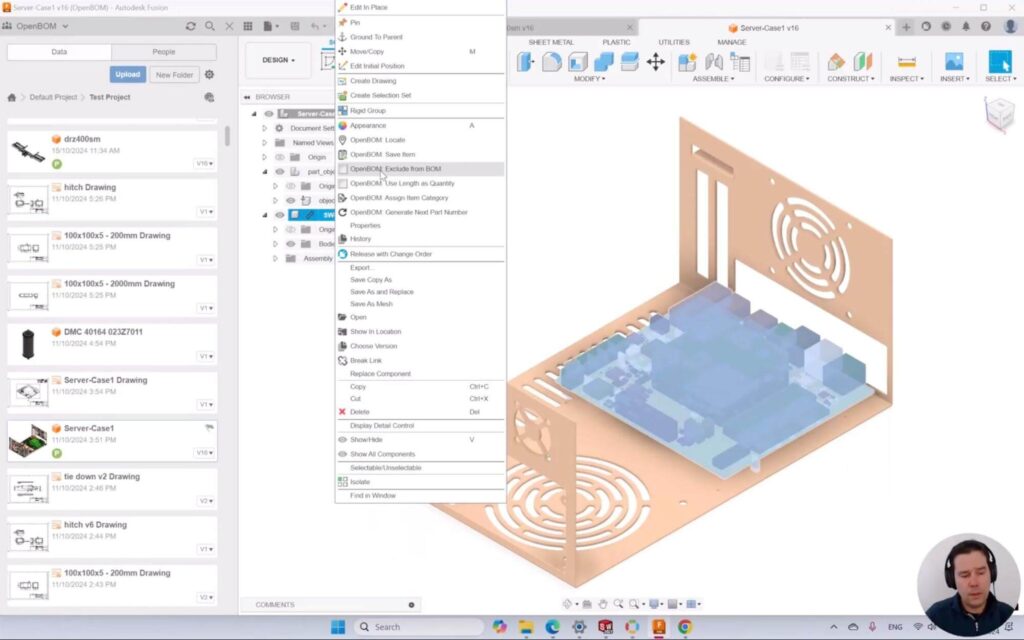
Task: Activate the Move/Copy cross-arrows toolbar icon
Action: pyautogui.click(x=656, y=61)
